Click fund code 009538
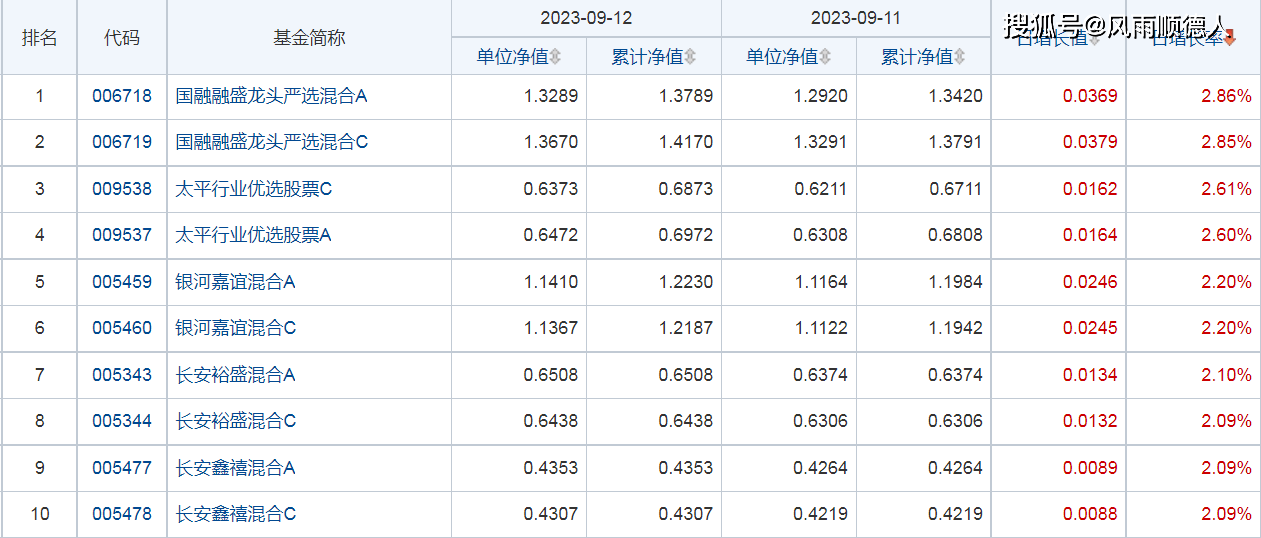 click(x=122, y=189)
